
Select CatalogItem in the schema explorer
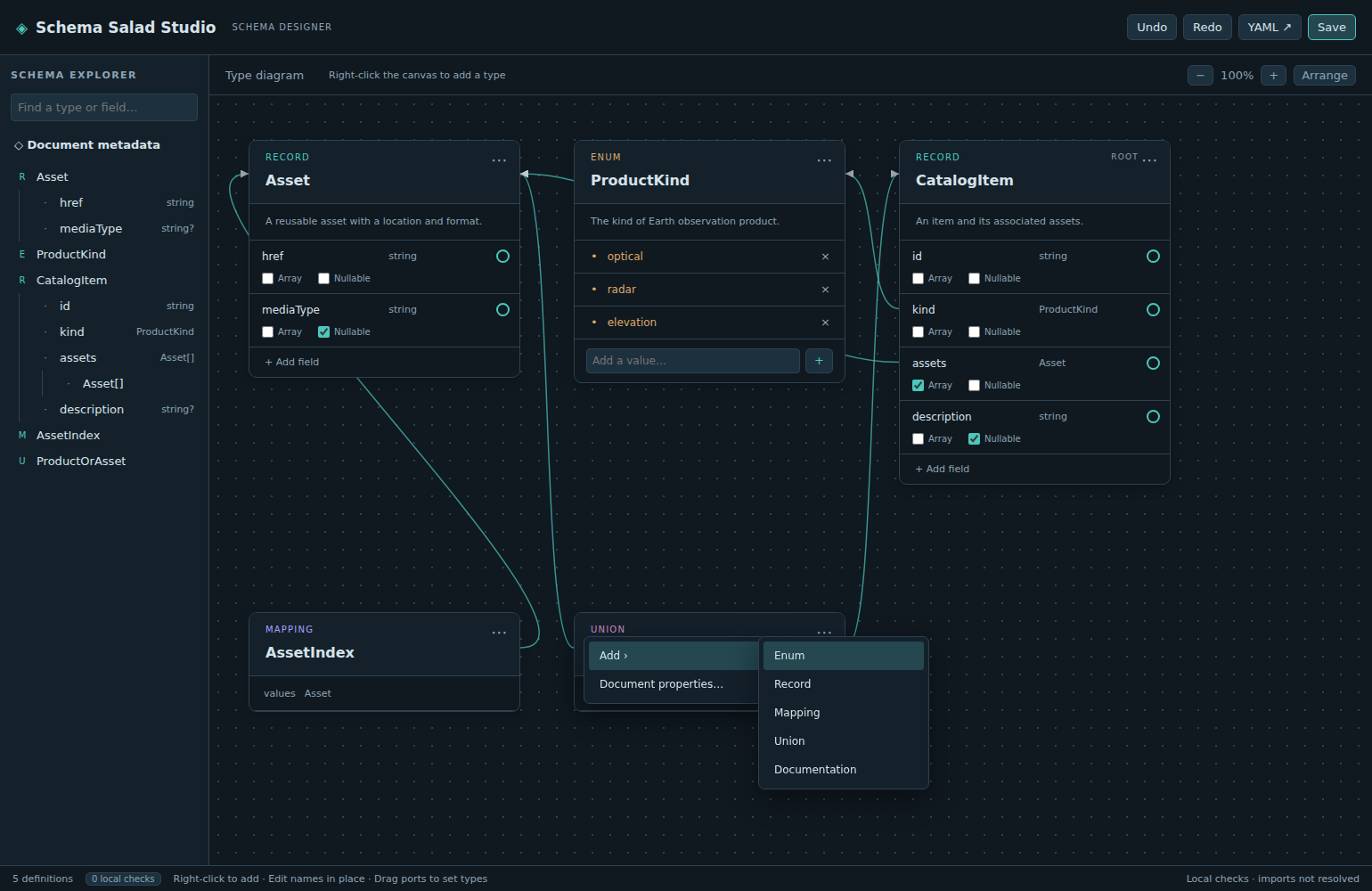tap(104, 281)
